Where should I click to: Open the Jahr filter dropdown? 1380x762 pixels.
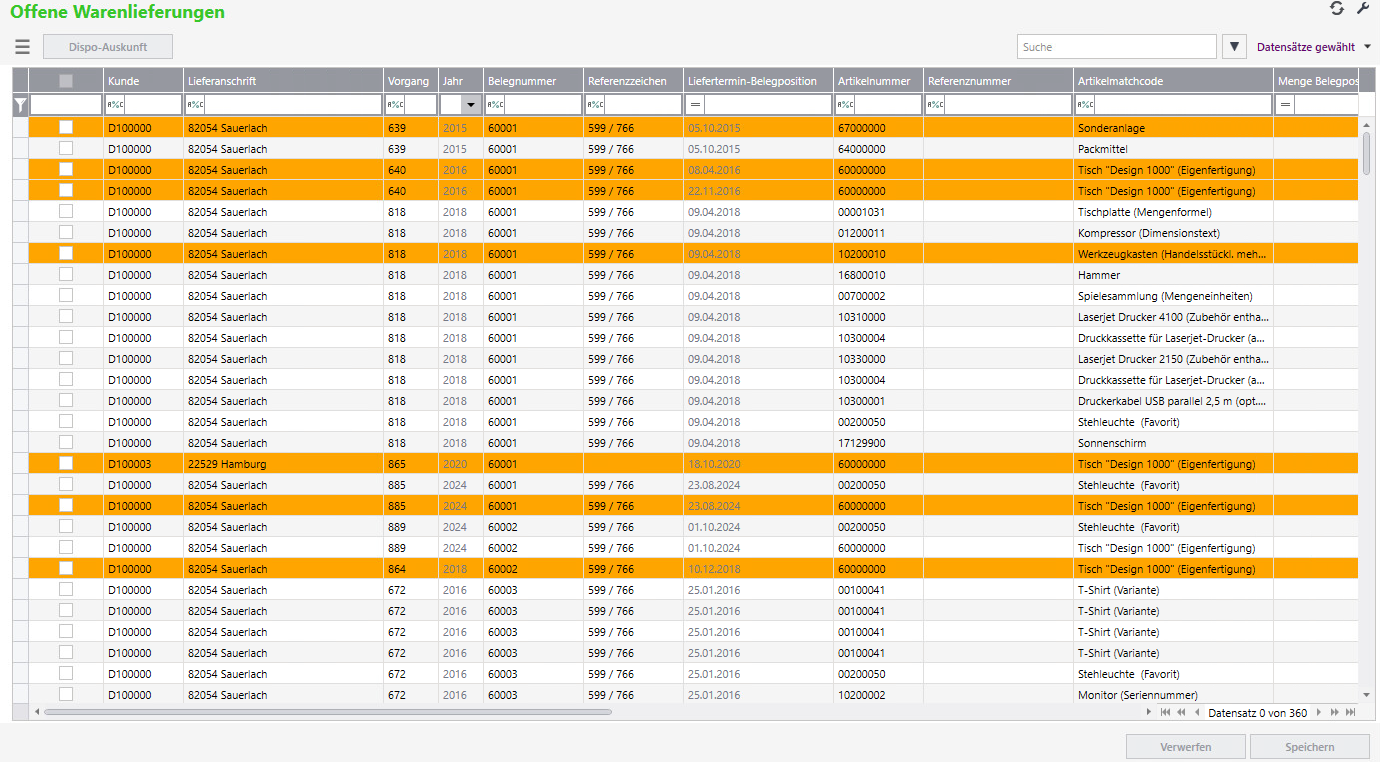470,104
